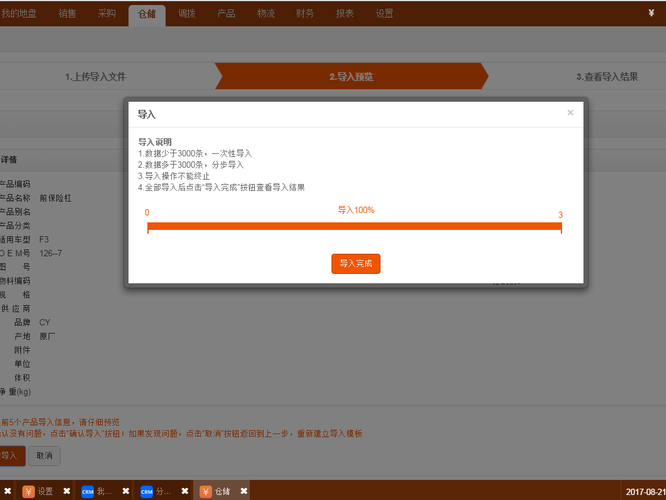Open the 财务 top menu
Screen dimensions: 666x500
coord(305,14)
